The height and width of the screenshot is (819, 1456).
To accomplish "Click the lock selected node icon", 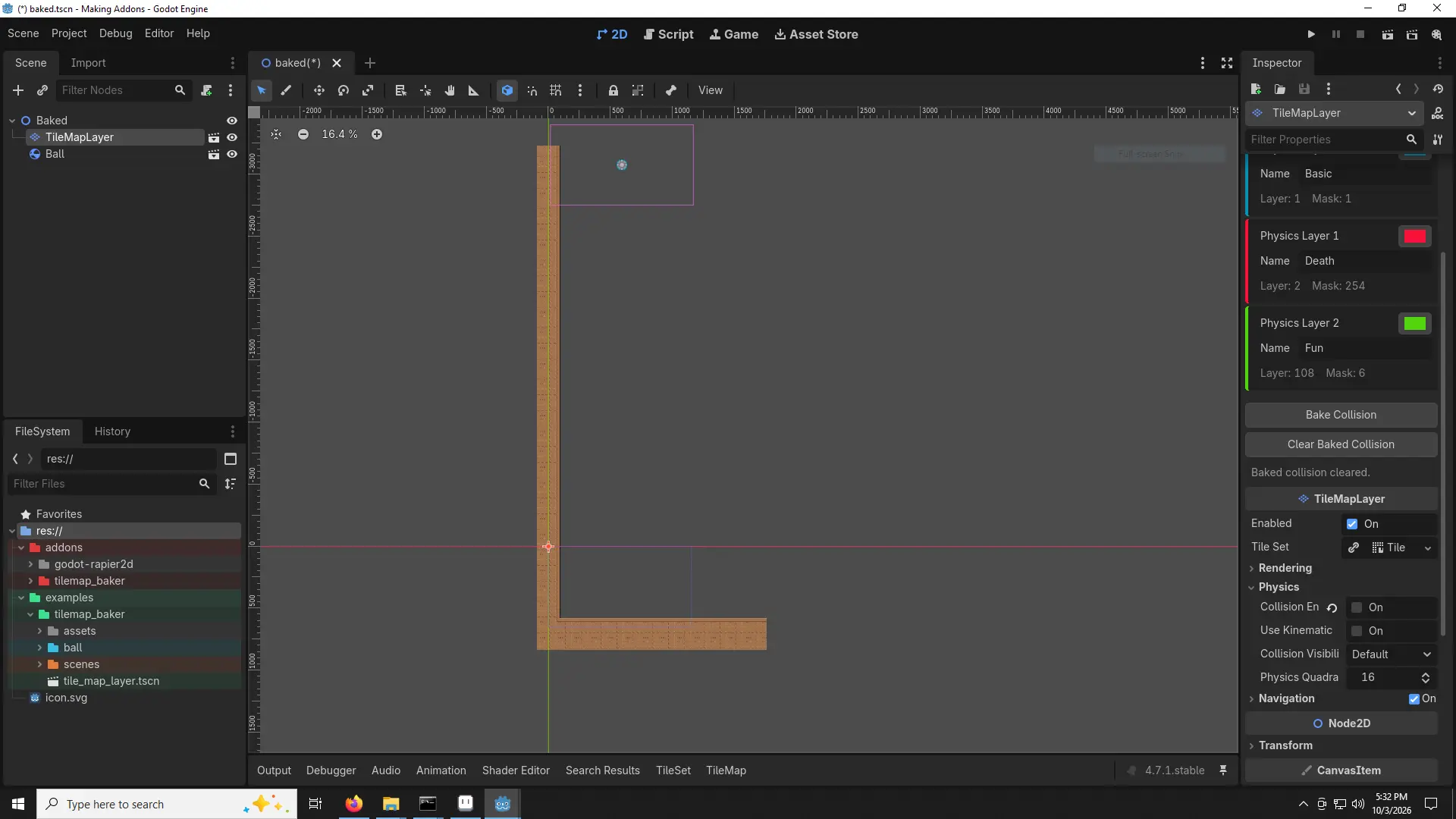I will pos(613,90).
